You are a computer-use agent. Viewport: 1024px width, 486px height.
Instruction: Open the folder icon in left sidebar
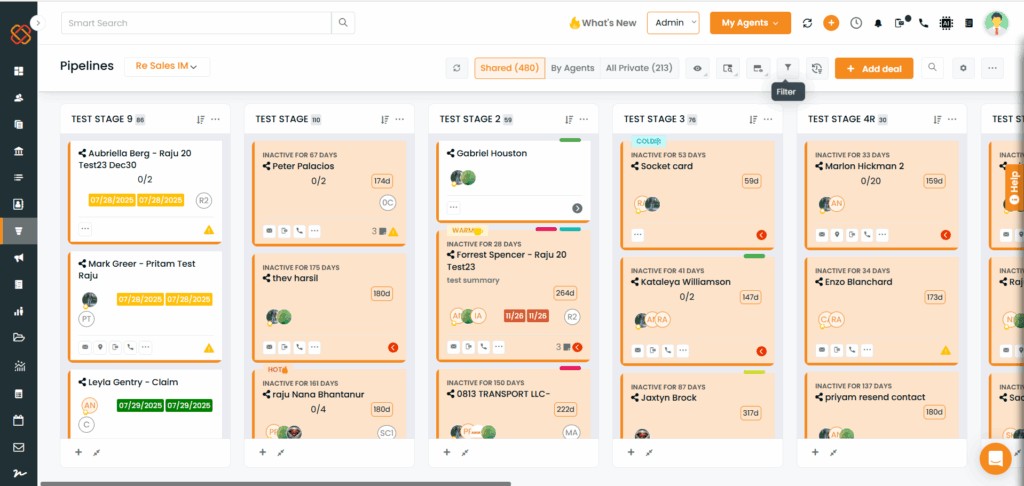tap(18, 338)
